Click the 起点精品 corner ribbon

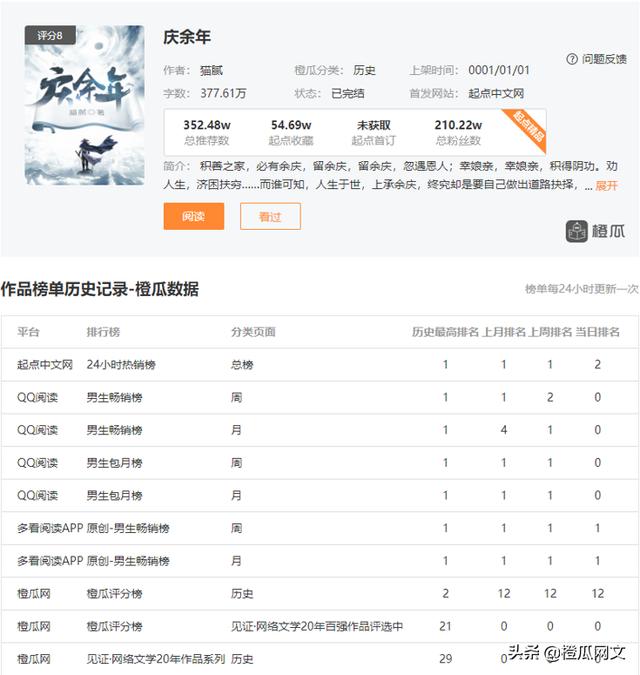tap(529, 127)
